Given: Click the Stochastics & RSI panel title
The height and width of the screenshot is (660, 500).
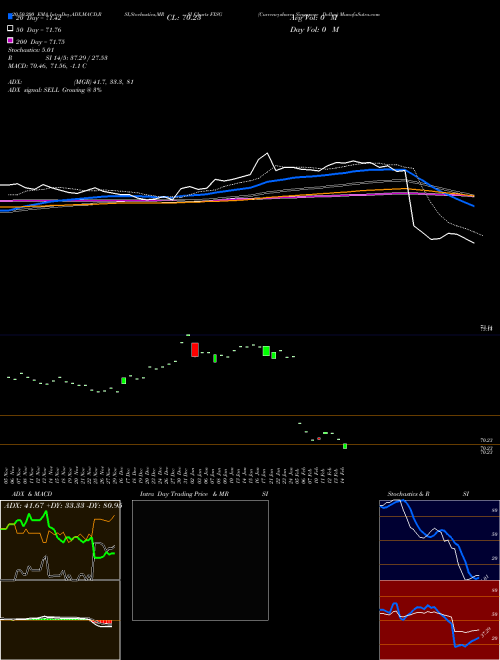Looking at the screenshot, I should coord(428,494).
